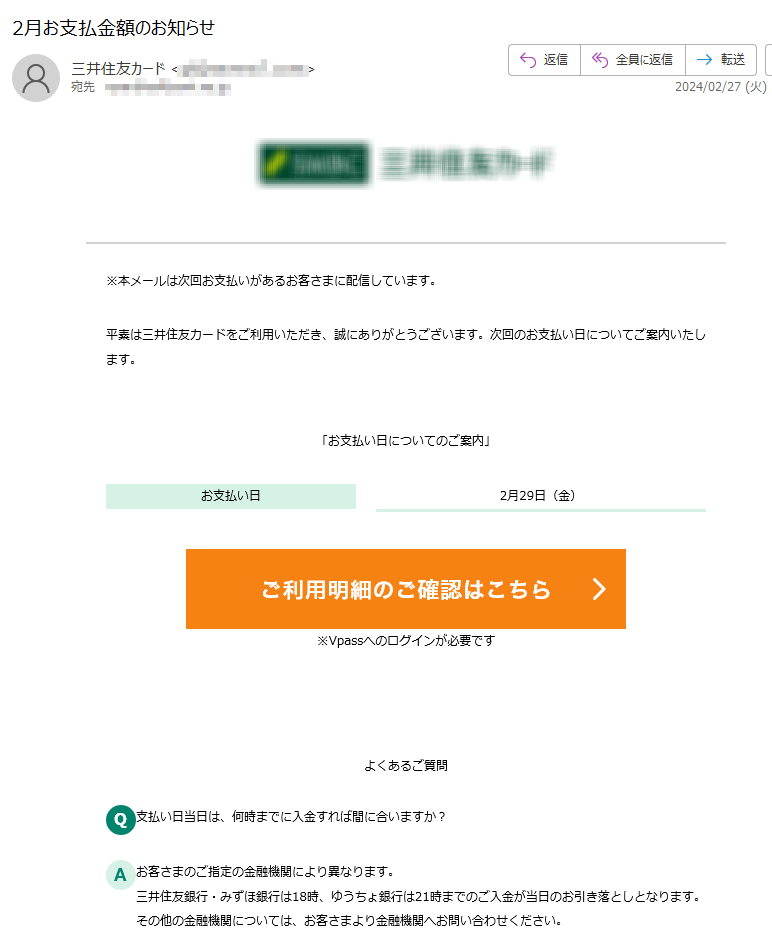Click the reply-all double arrow icon
The width and height of the screenshot is (772, 943).
click(x=600, y=60)
